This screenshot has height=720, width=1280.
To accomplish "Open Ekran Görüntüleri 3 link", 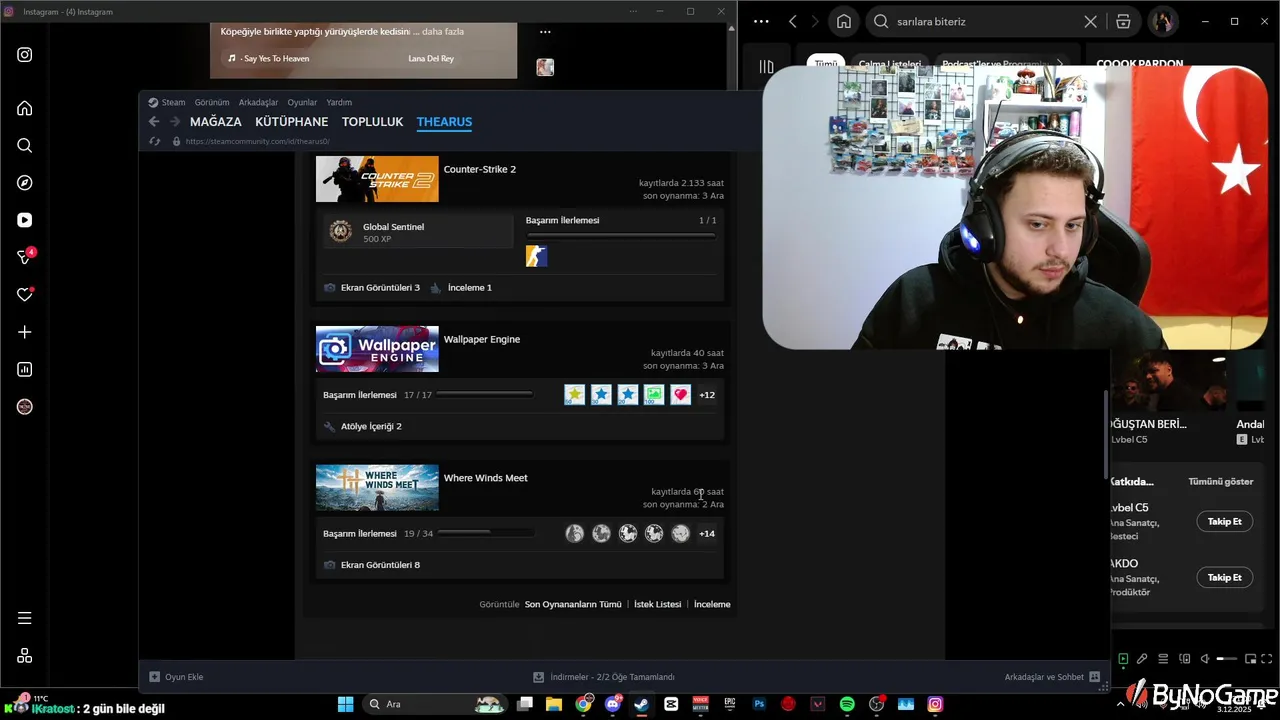I will pos(372,287).
